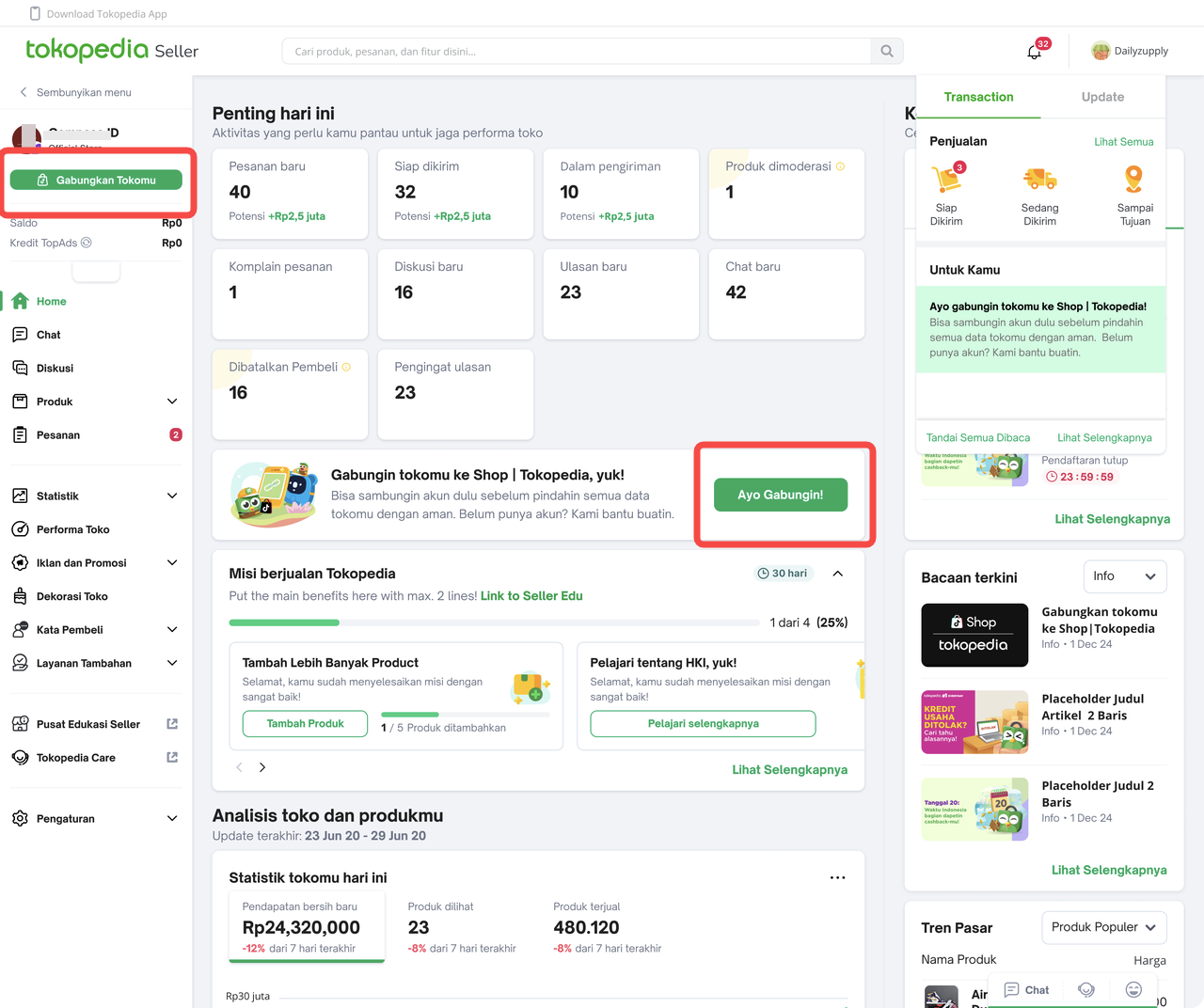Screen dimensions: 1204x1008
Task: Click the search magnifier icon
Action: [887, 52]
